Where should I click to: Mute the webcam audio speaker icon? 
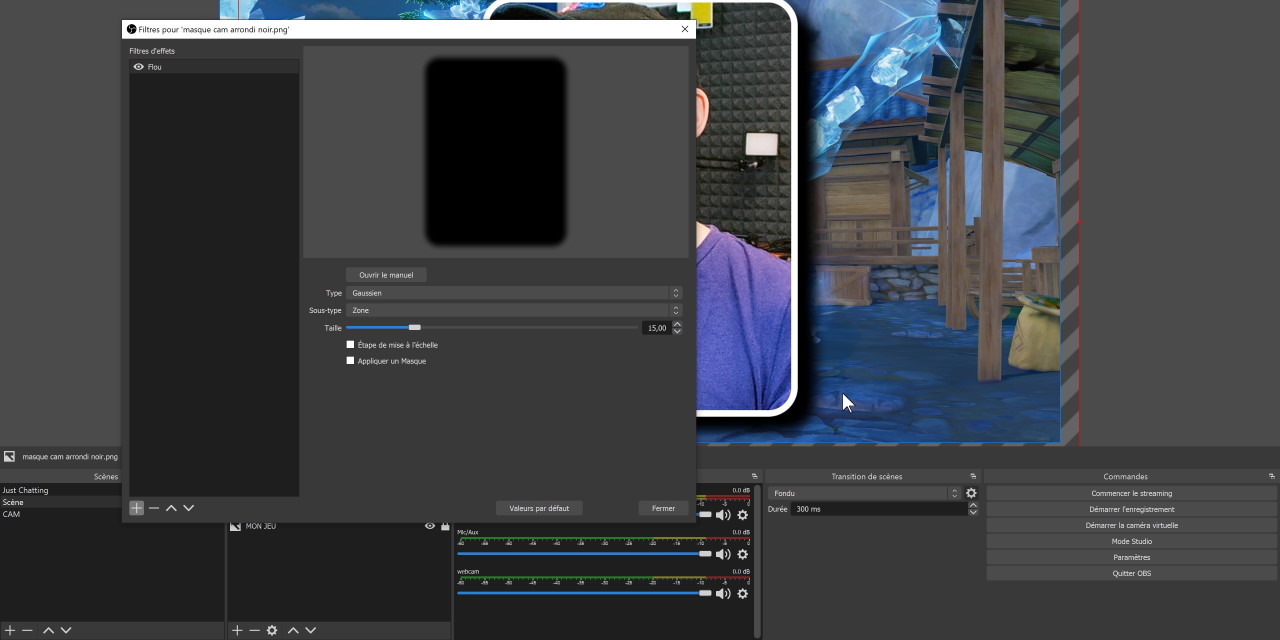[723, 594]
